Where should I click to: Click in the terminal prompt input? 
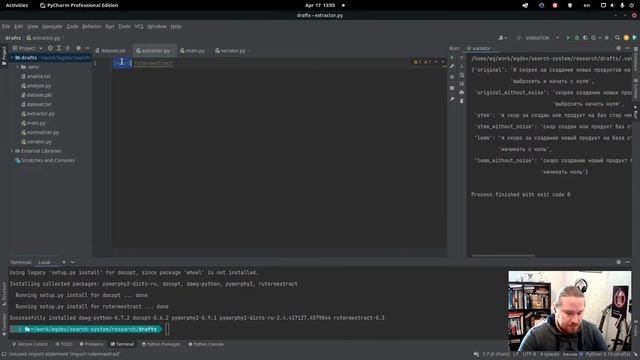click(x=167, y=329)
